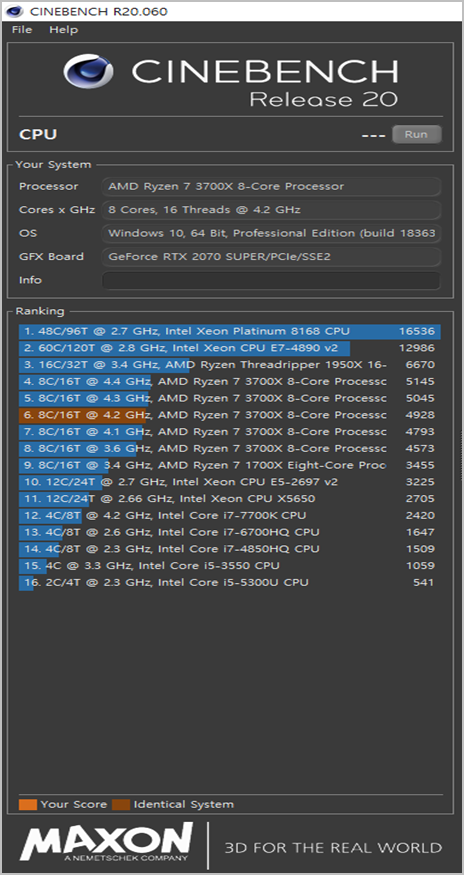The height and width of the screenshot is (875, 464).
Task: Click the Run button for CPU test
Action: 417,134
